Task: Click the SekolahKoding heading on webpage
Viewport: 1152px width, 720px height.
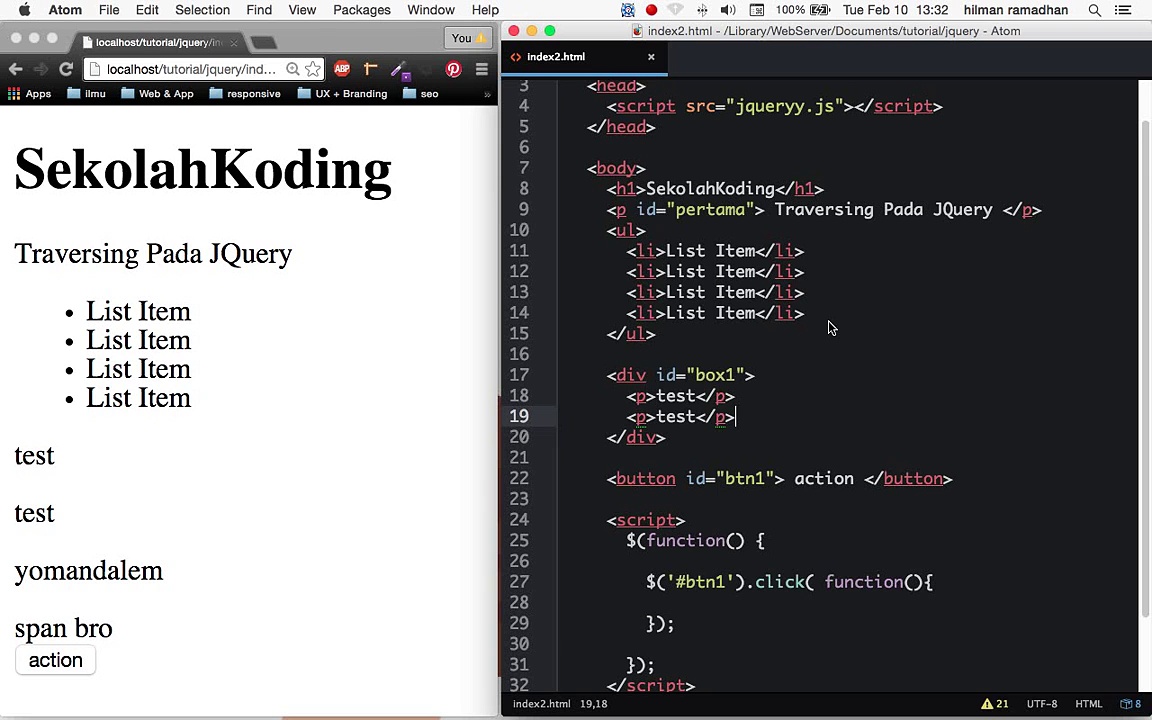Action: pos(203,170)
